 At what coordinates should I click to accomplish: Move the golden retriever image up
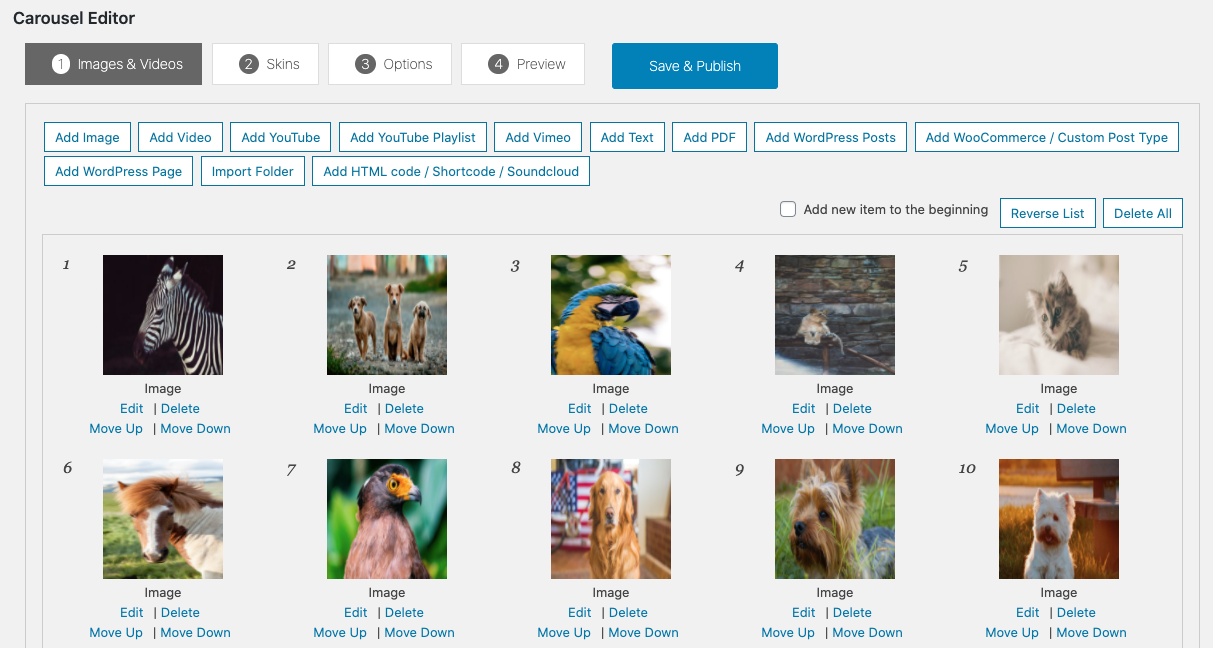564,633
